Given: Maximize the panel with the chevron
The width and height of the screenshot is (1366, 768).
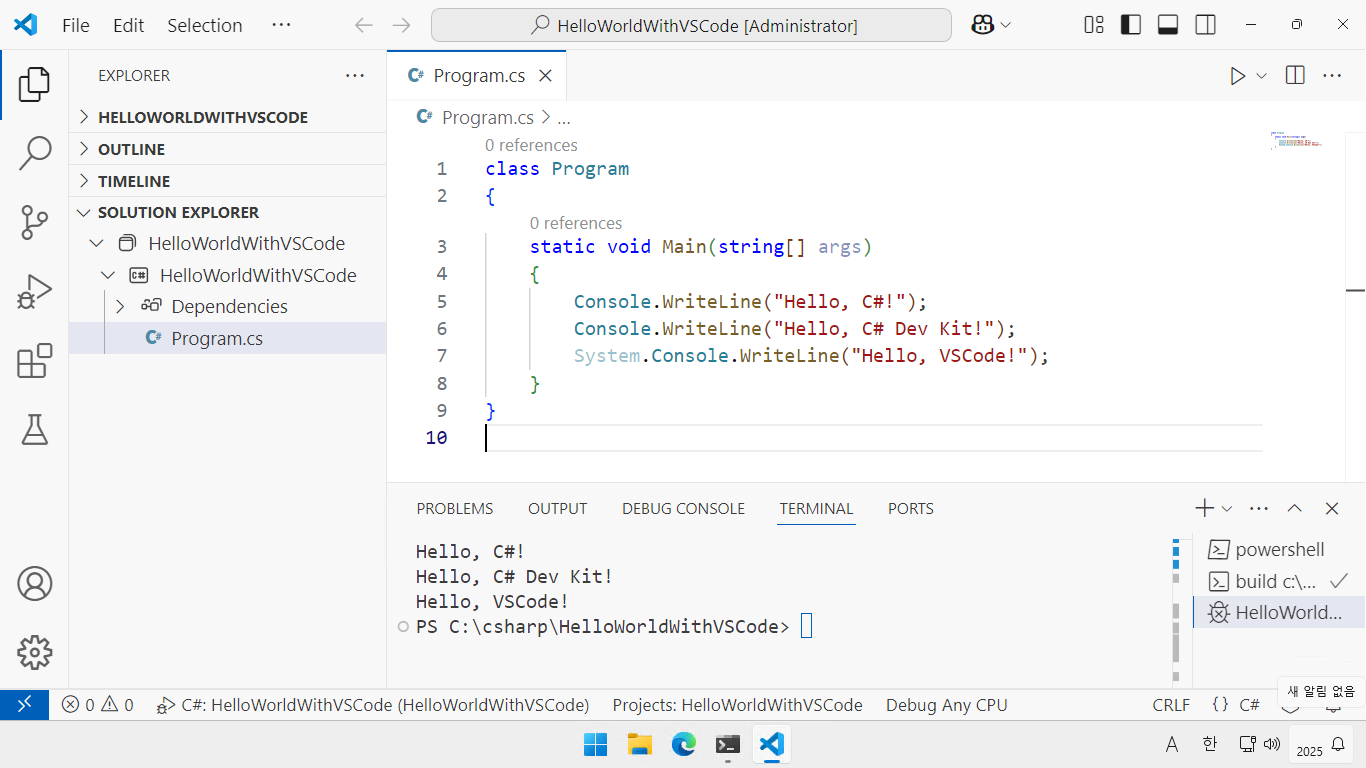Looking at the screenshot, I should tap(1295, 508).
